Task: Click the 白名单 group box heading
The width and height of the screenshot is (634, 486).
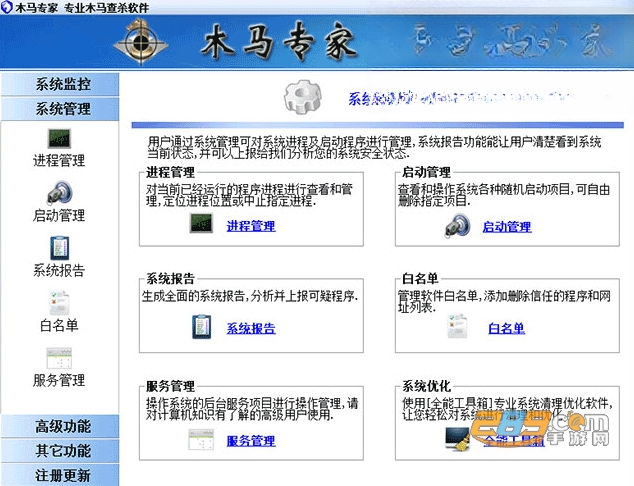Action: tap(420, 279)
